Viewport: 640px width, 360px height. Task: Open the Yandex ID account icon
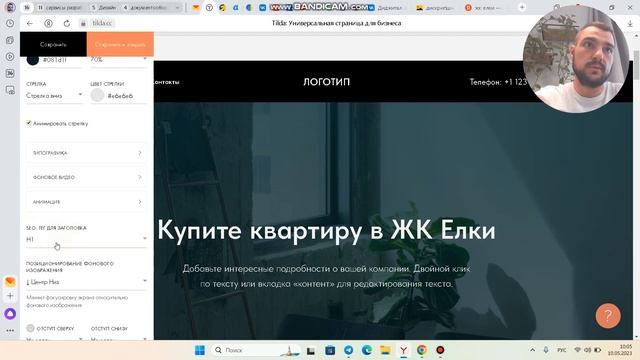(48, 24)
